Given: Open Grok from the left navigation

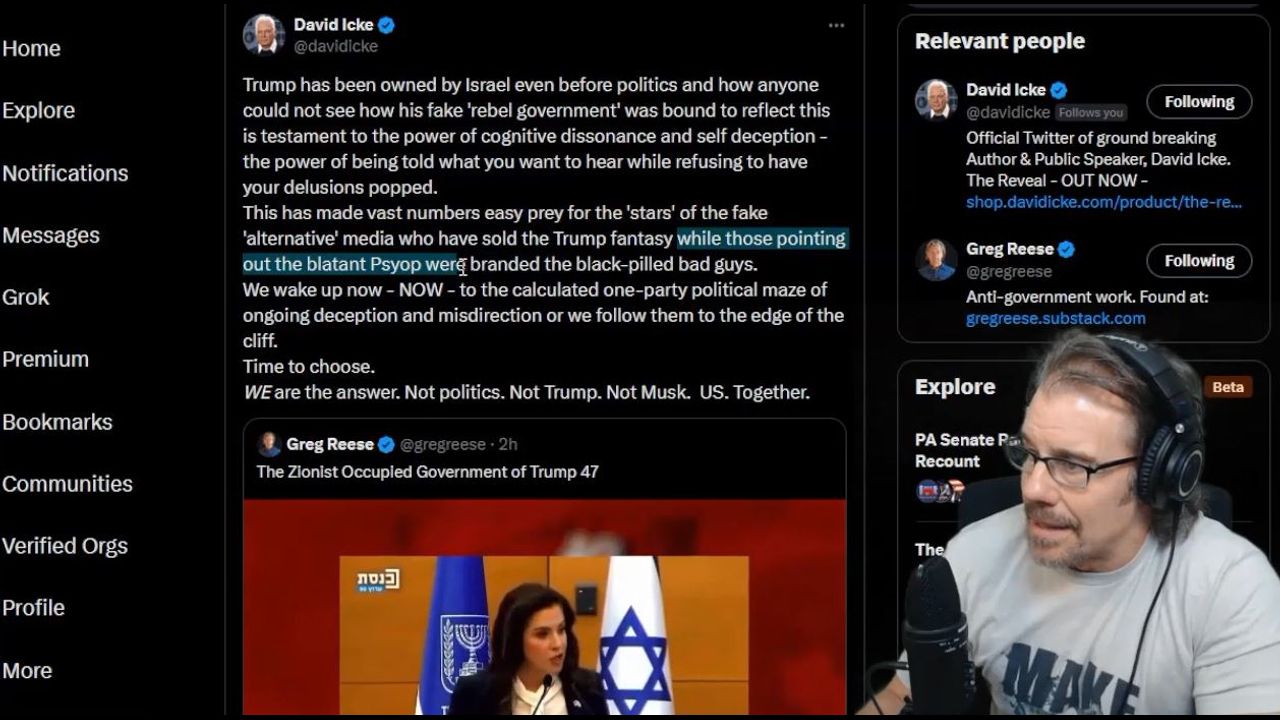Looking at the screenshot, I should click(26, 297).
